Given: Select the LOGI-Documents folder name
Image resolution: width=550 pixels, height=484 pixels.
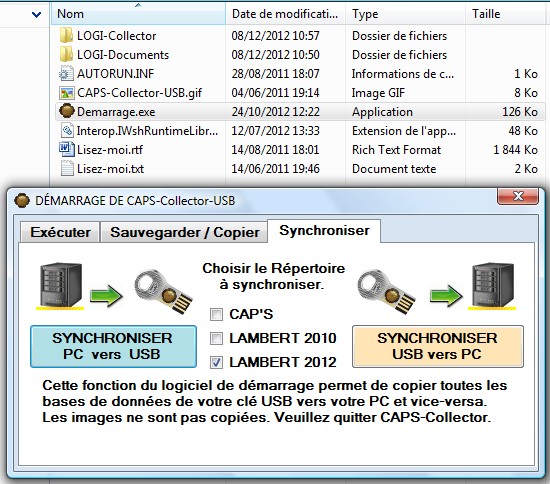Looking at the screenshot, I should pos(123,55).
